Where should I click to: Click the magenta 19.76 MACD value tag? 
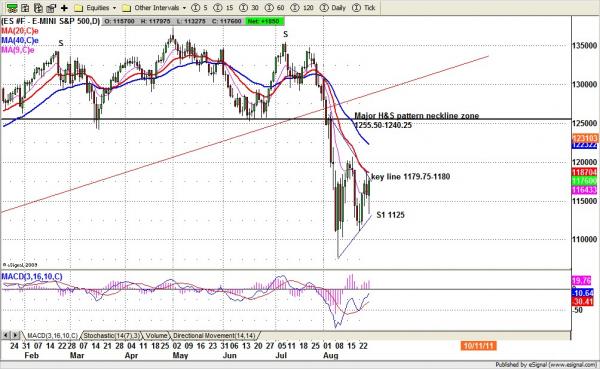582,281
